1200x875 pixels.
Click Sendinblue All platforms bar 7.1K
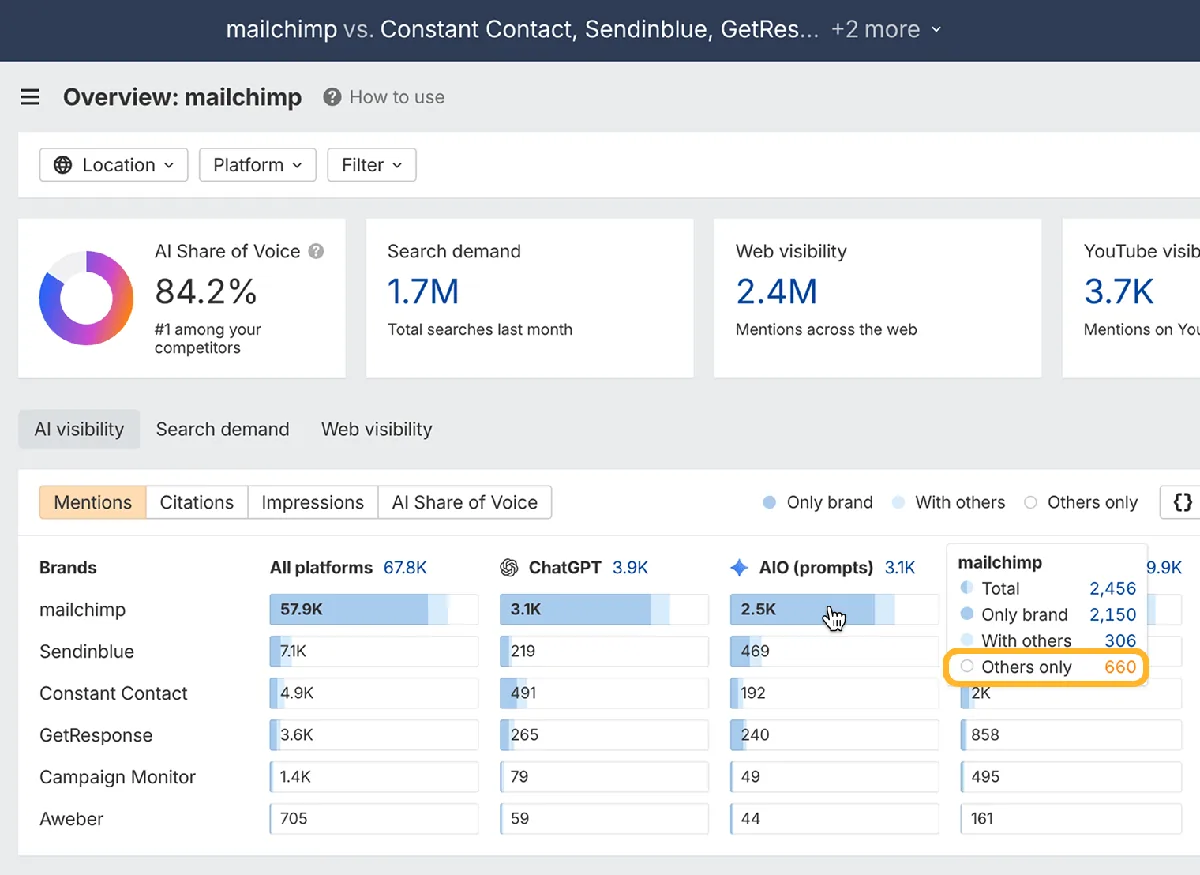(374, 651)
